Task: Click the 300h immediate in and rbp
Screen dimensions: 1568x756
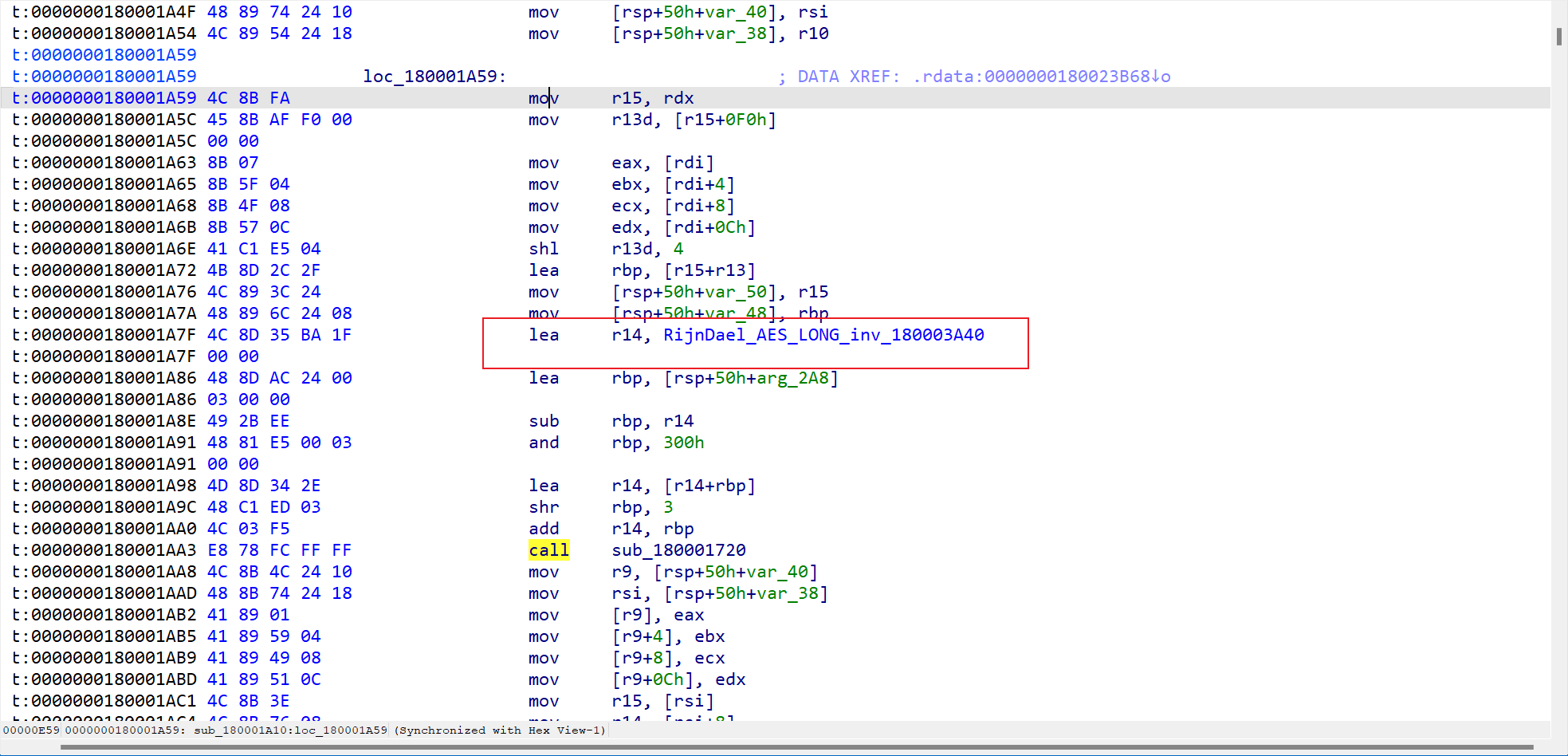Action: click(683, 443)
